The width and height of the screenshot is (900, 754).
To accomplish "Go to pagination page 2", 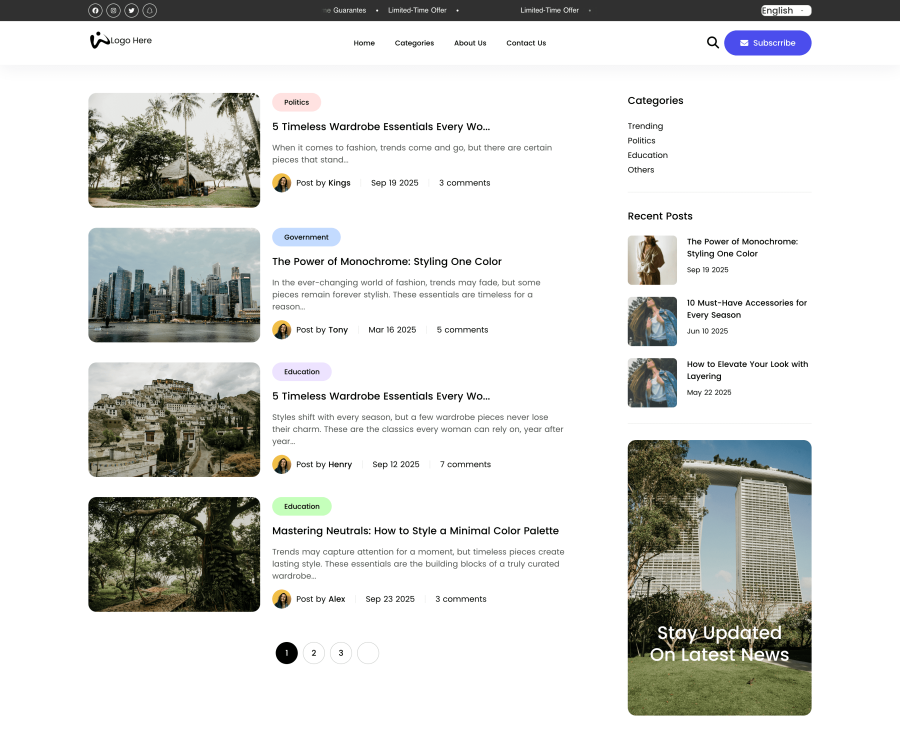I will tap(314, 653).
